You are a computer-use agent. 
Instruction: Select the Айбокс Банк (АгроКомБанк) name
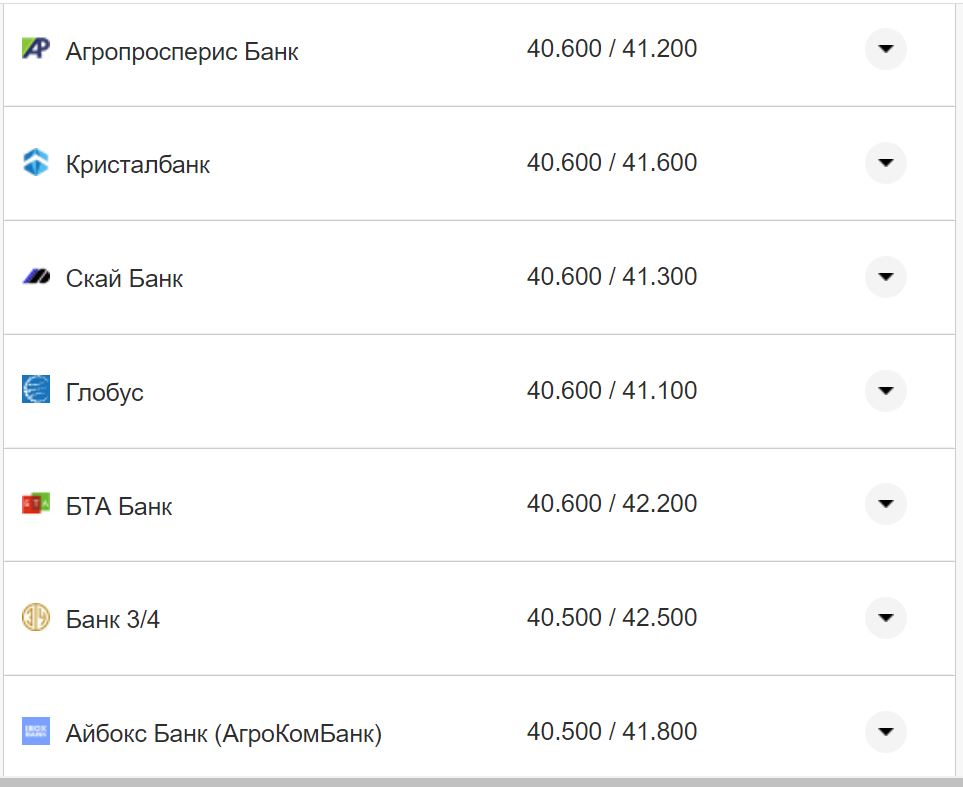click(224, 734)
